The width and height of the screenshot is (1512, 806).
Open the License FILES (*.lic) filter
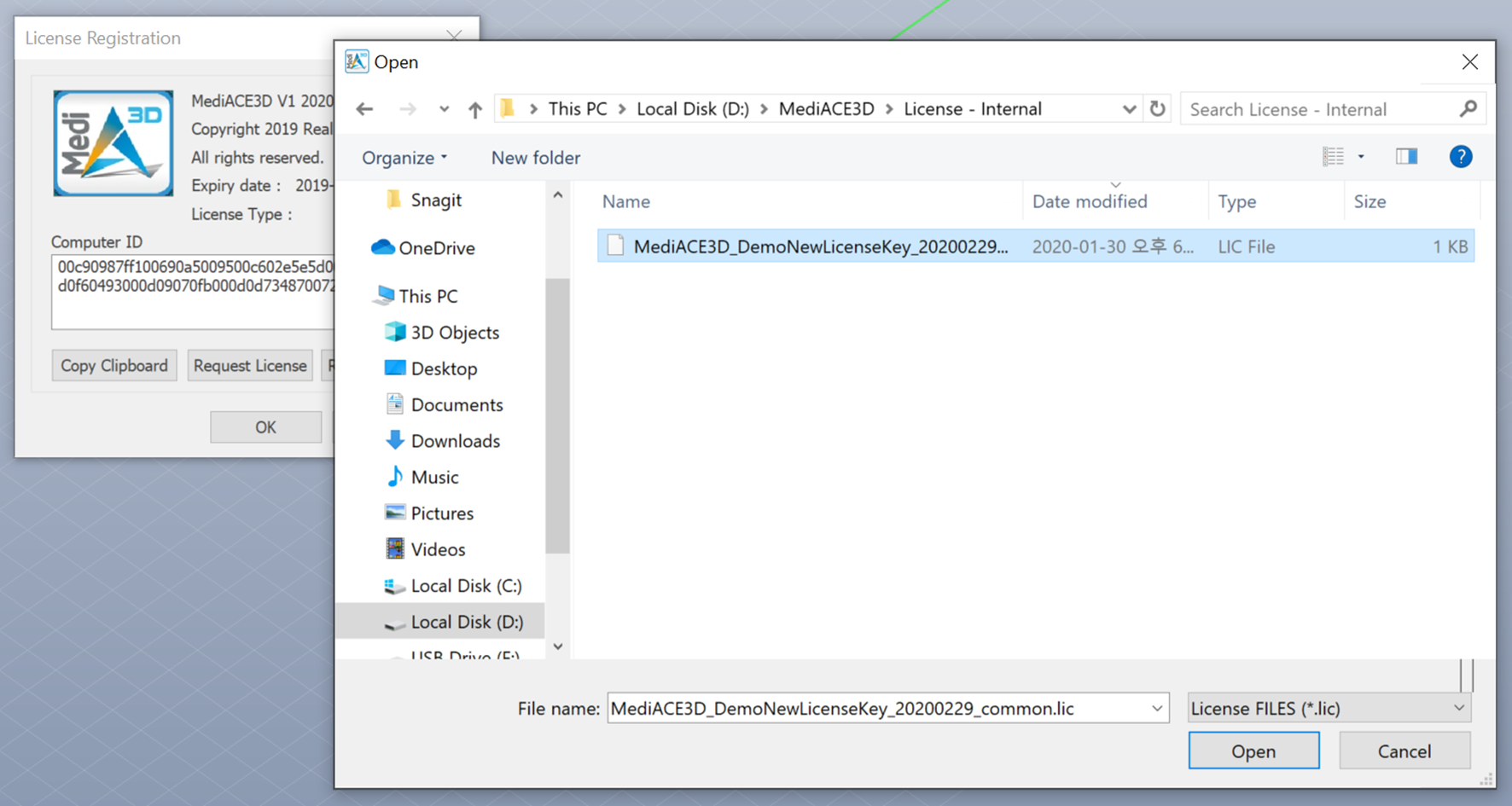[1329, 708]
